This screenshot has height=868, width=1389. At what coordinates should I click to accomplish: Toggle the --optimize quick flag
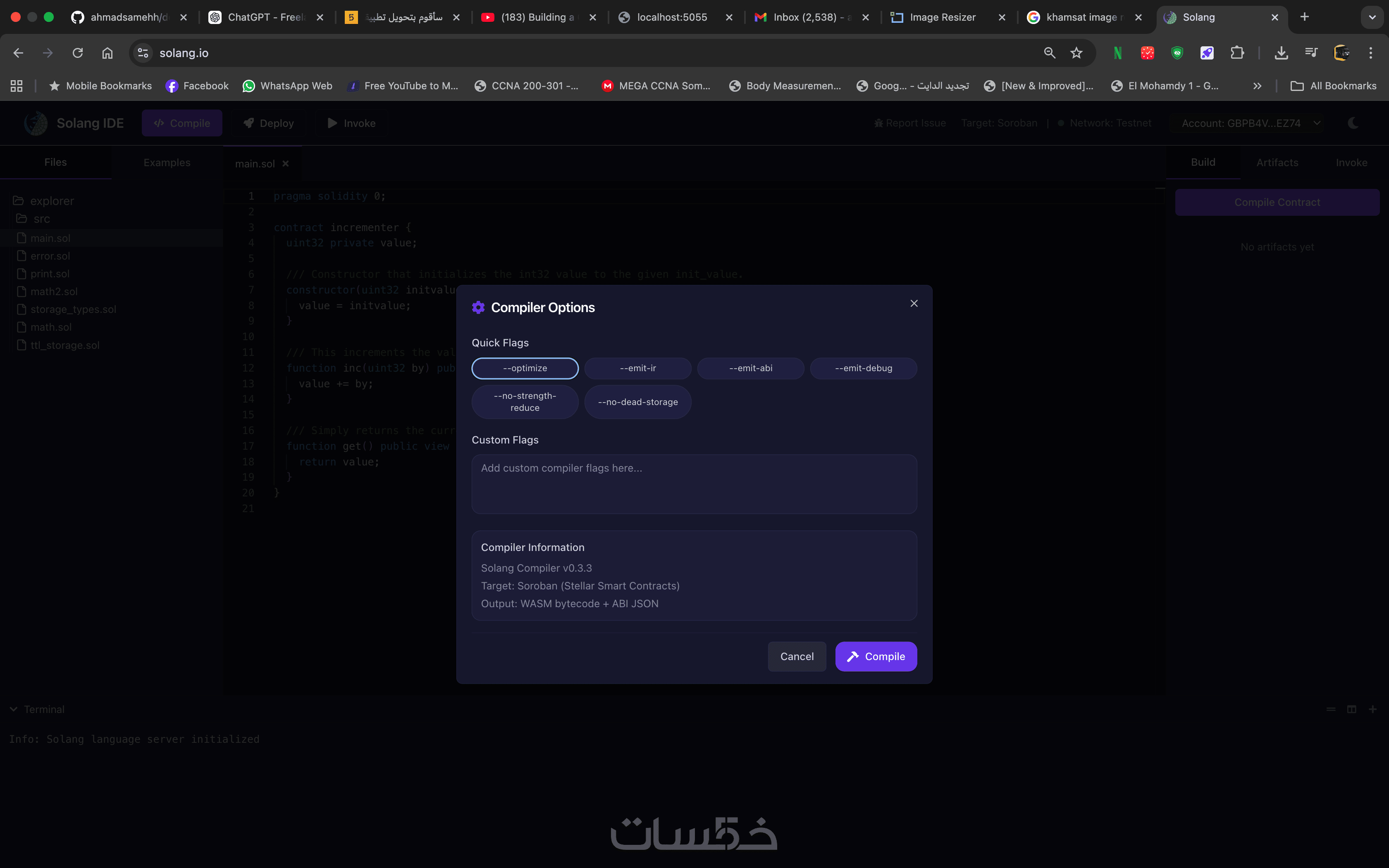pyautogui.click(x=525, y=368)
